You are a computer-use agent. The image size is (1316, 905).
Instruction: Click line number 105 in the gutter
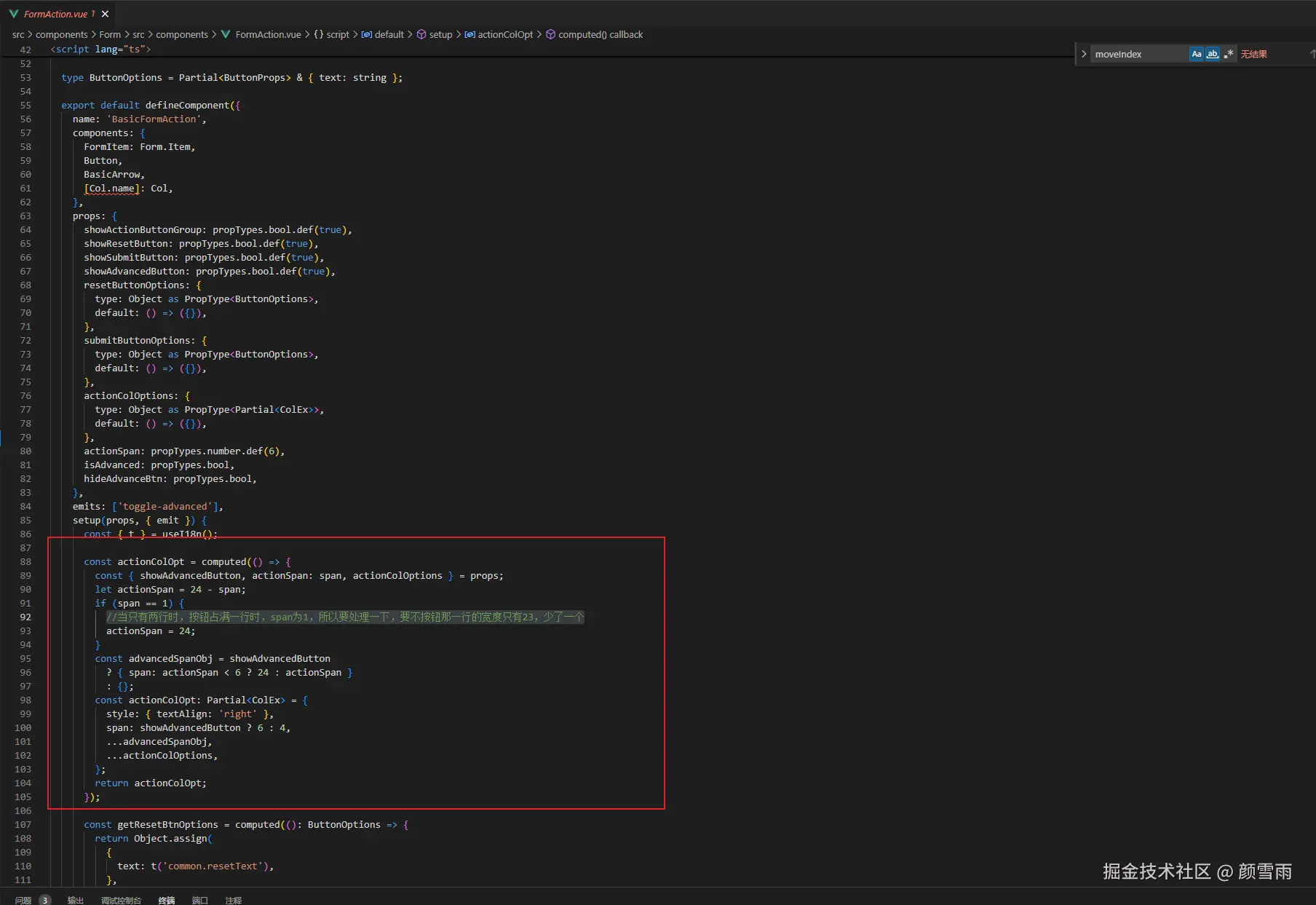(x=23, y=797)
